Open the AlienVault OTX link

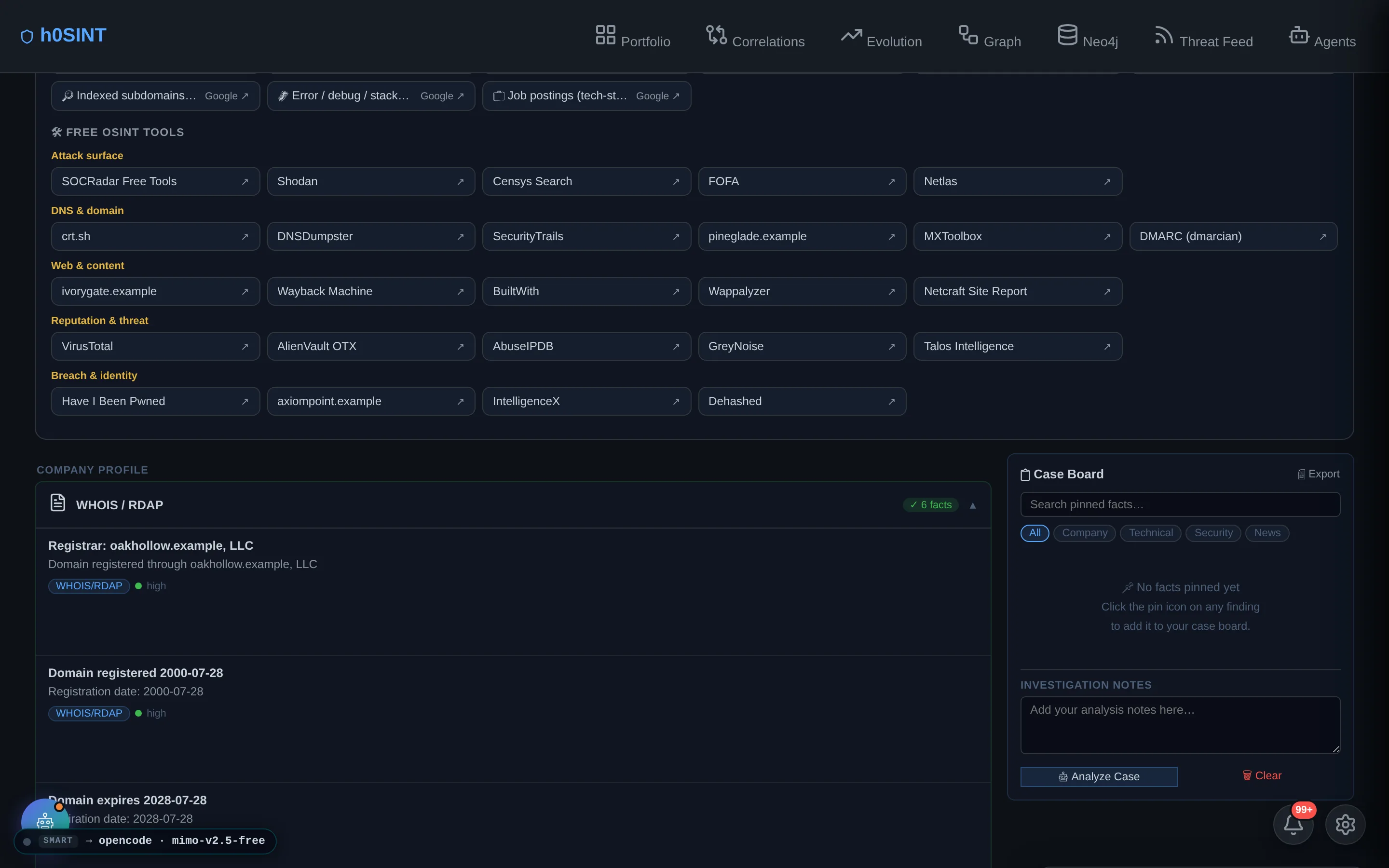371,346
